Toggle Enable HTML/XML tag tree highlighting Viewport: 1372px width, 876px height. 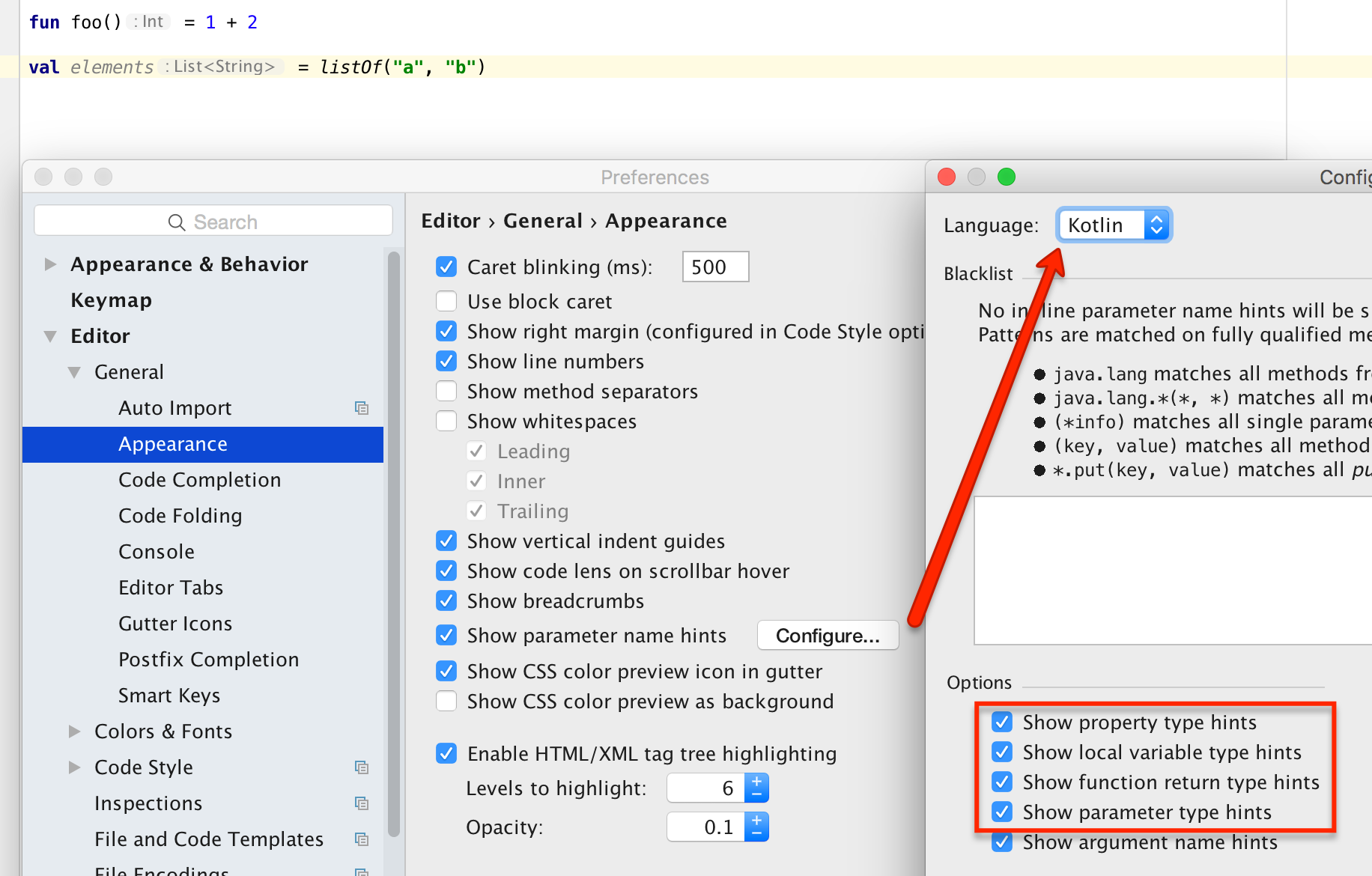[446, 753]
